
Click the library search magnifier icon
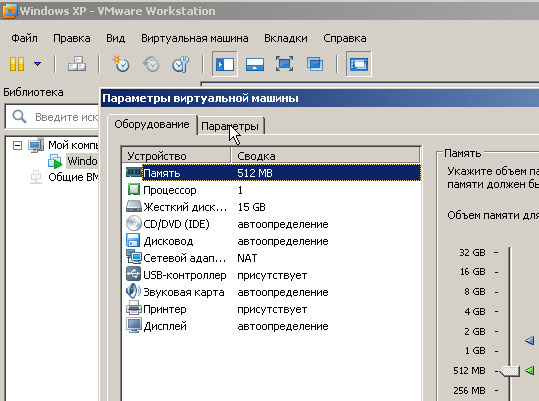tap(19, 117)
